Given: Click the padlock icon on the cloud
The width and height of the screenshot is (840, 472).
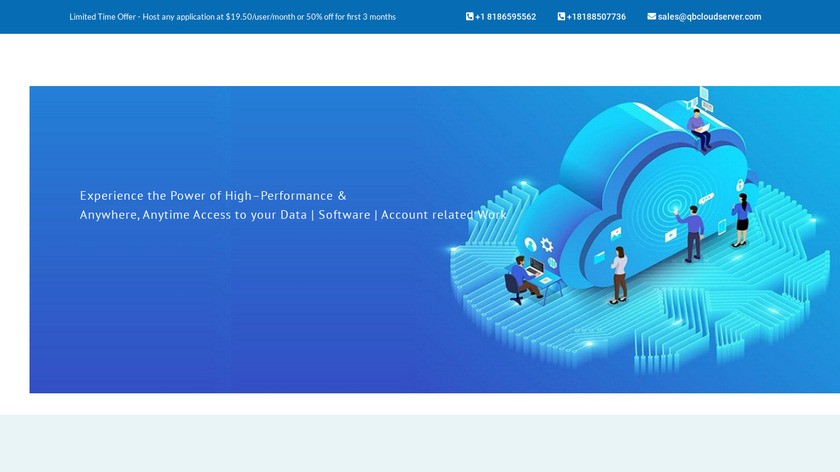Looking at the screenshot, I should [x=740, y=185].
